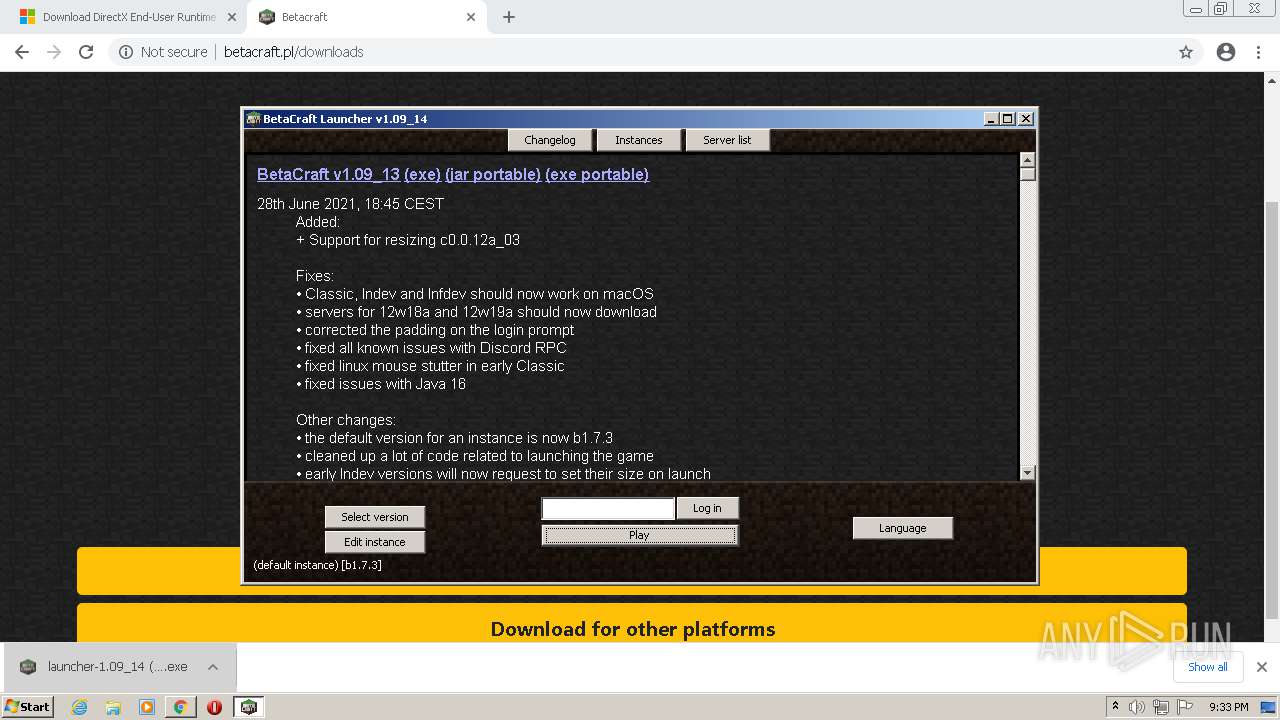Image resolution: width=1280 pixels, height=720 pixels.
Task: Click the BetaCraft v1.09_13 link
Action: [328, 174]
